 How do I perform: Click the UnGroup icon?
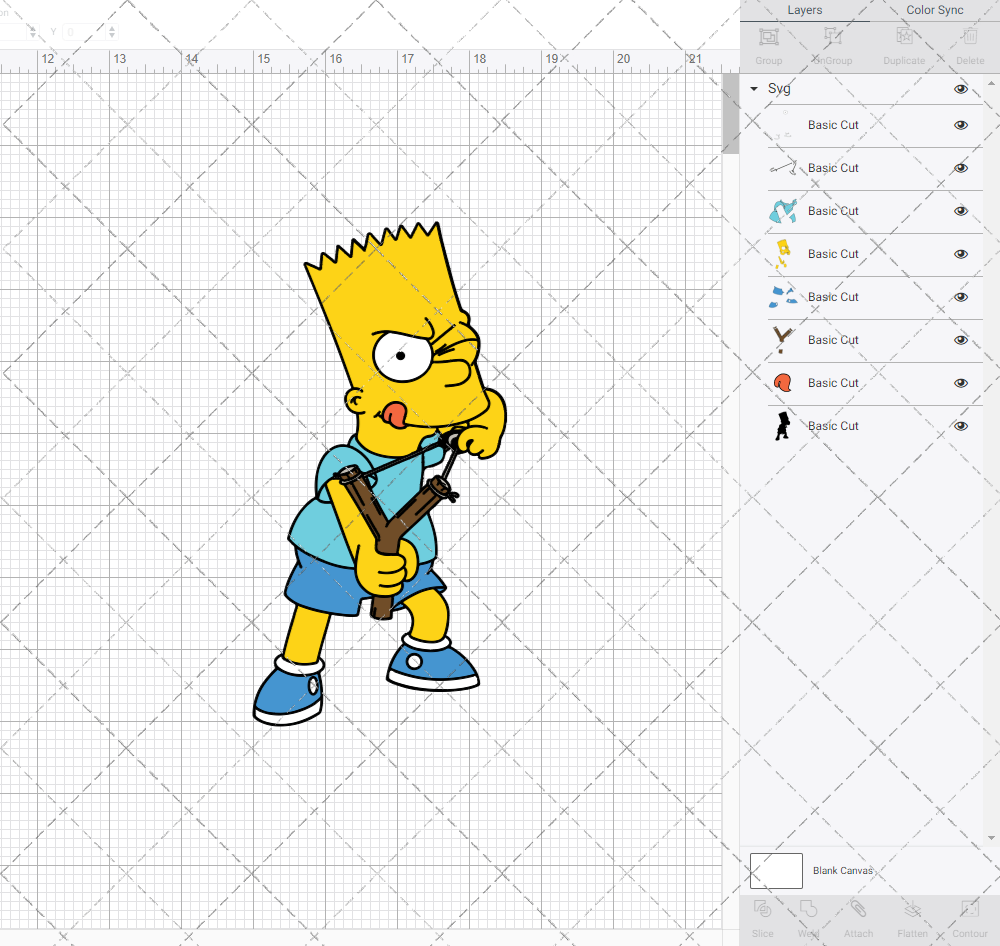(832, 42)
